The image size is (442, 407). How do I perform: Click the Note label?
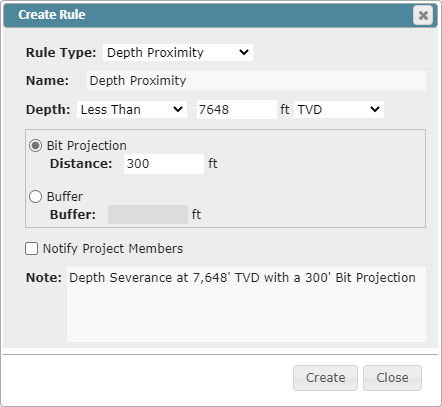(x=44, y=277)
